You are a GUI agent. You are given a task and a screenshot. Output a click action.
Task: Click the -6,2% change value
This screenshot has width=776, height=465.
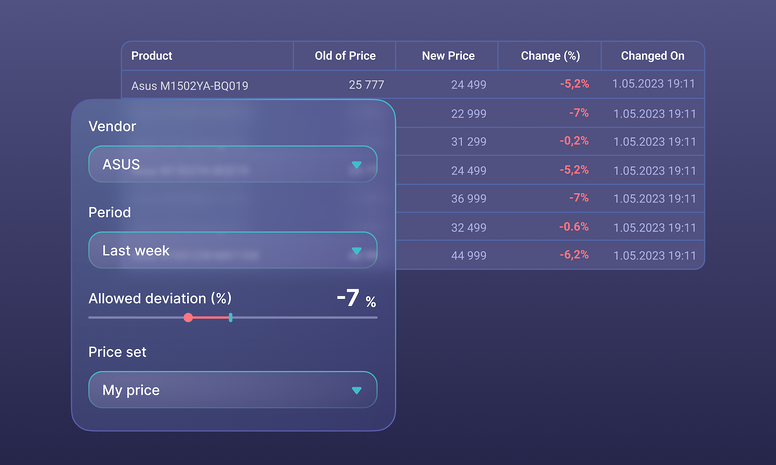[574, 255]
